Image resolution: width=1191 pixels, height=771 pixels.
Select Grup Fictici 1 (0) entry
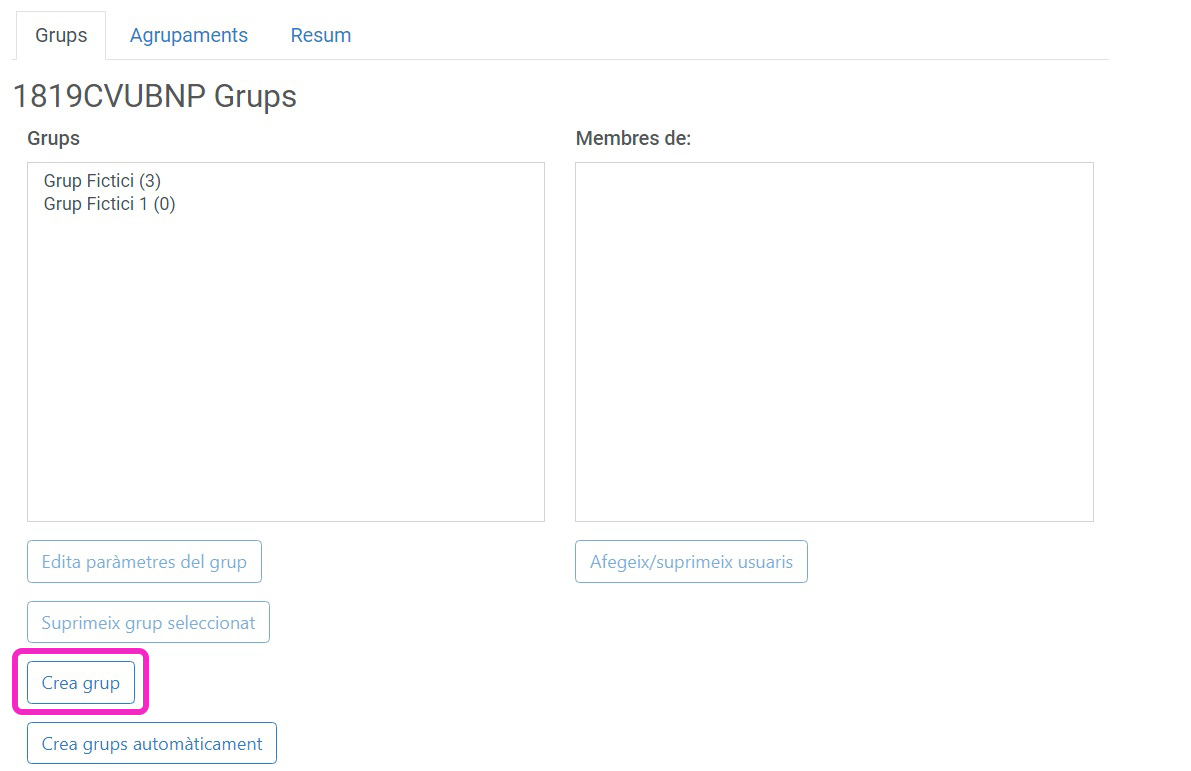pyautogui.click(x=109, y=204)
